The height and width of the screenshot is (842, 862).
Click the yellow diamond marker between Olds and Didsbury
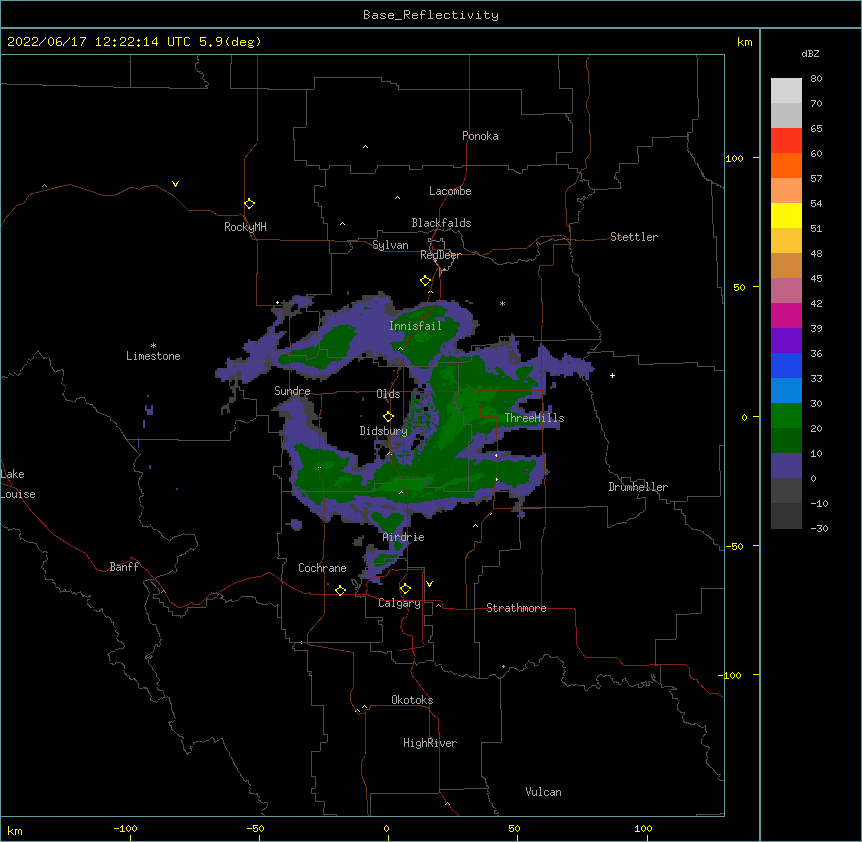[388, 417]
